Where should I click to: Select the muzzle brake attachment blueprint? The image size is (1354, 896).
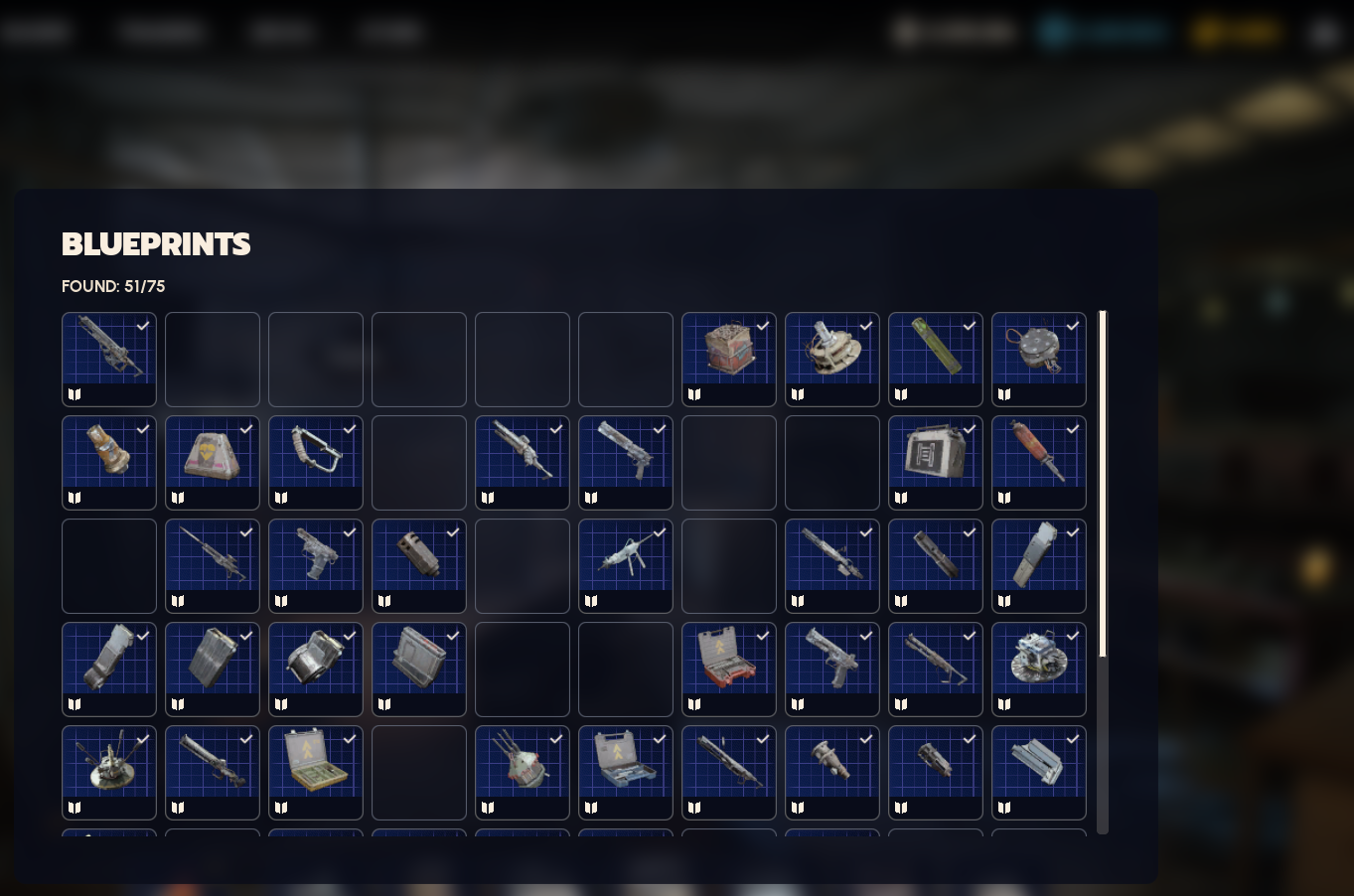coord(419,566)
